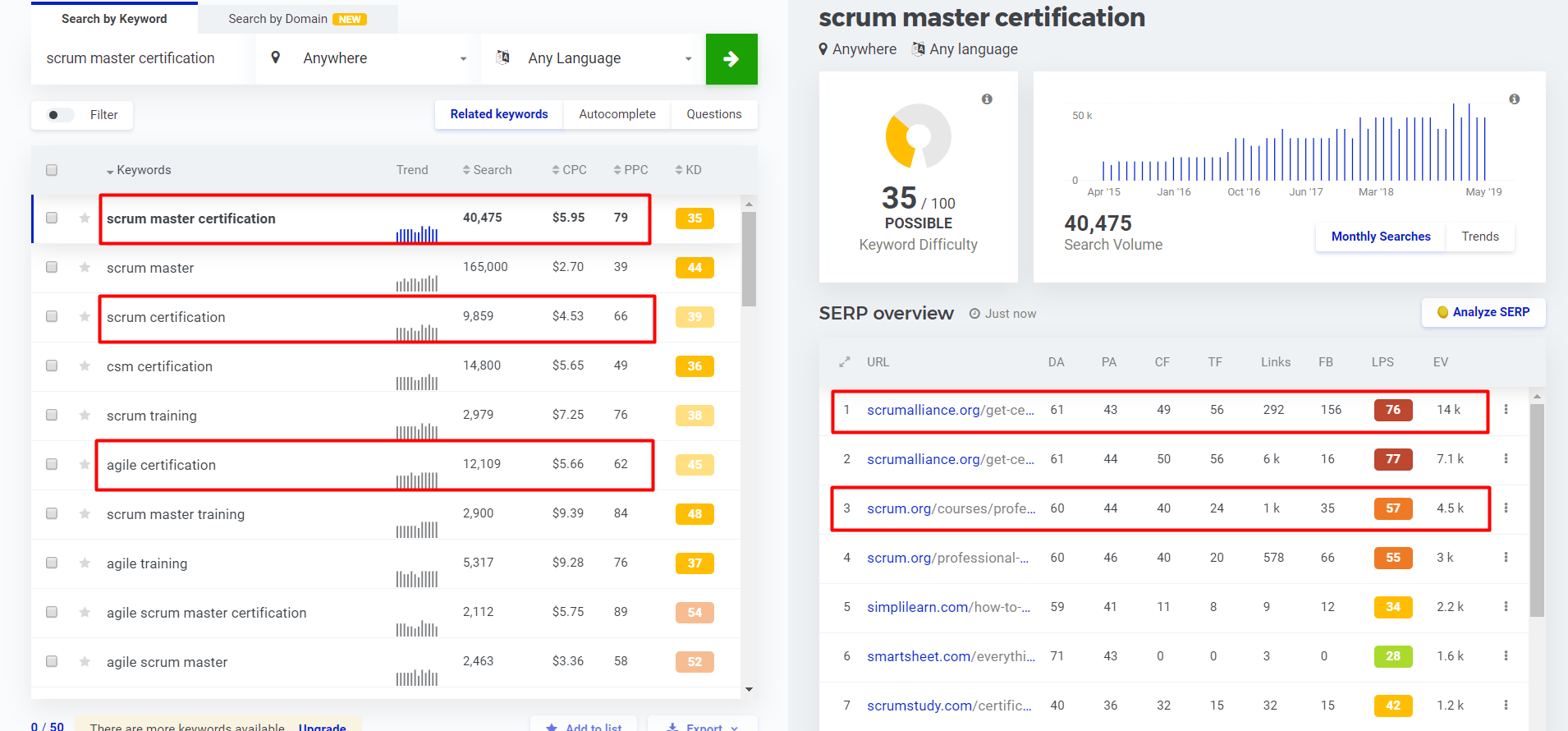Star the csm certification keyword
Viewport: 1568px width, 731px height.
(x=85, y=365)
